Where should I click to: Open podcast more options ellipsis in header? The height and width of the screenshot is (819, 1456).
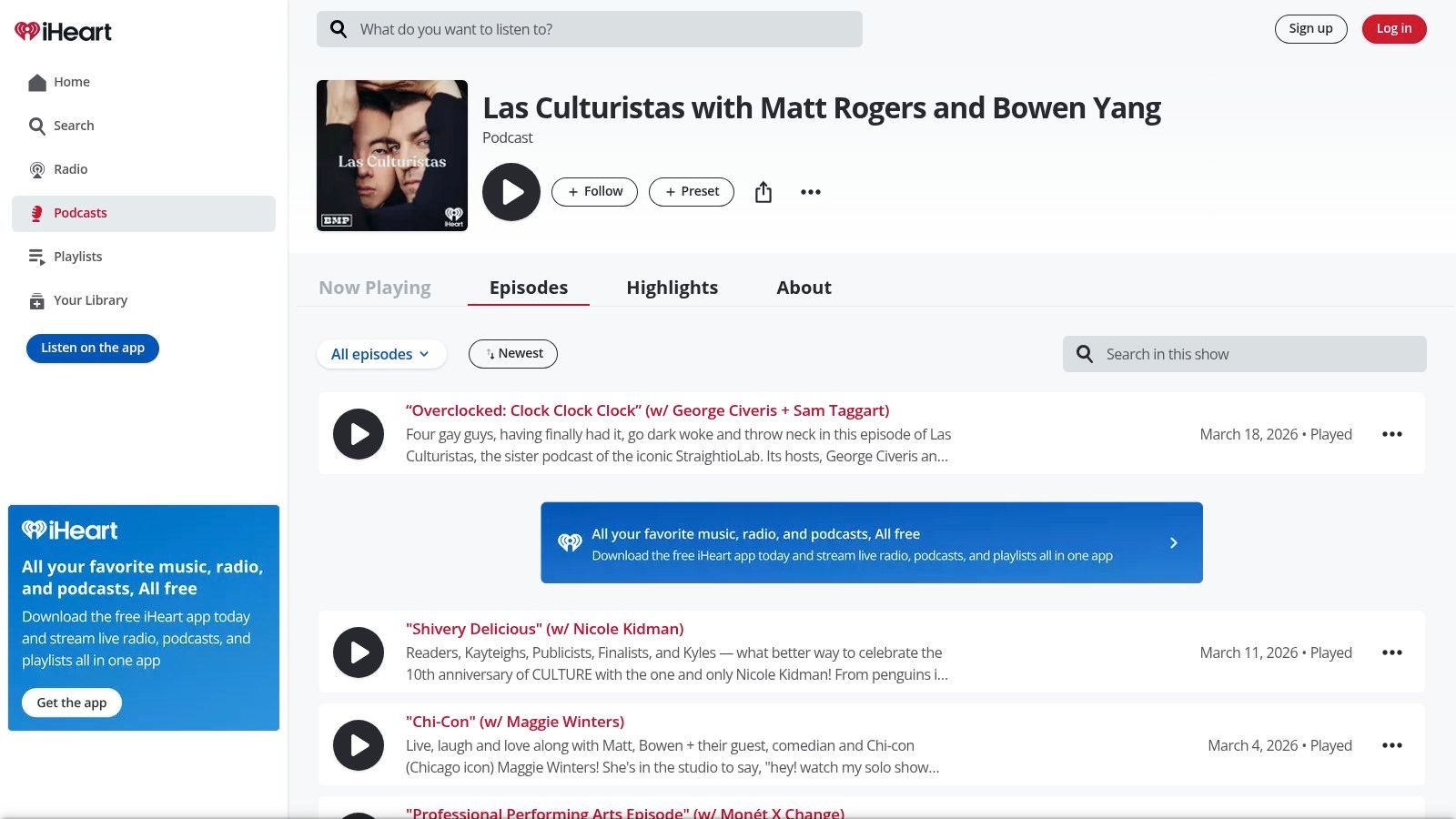[x=811, y=192]
